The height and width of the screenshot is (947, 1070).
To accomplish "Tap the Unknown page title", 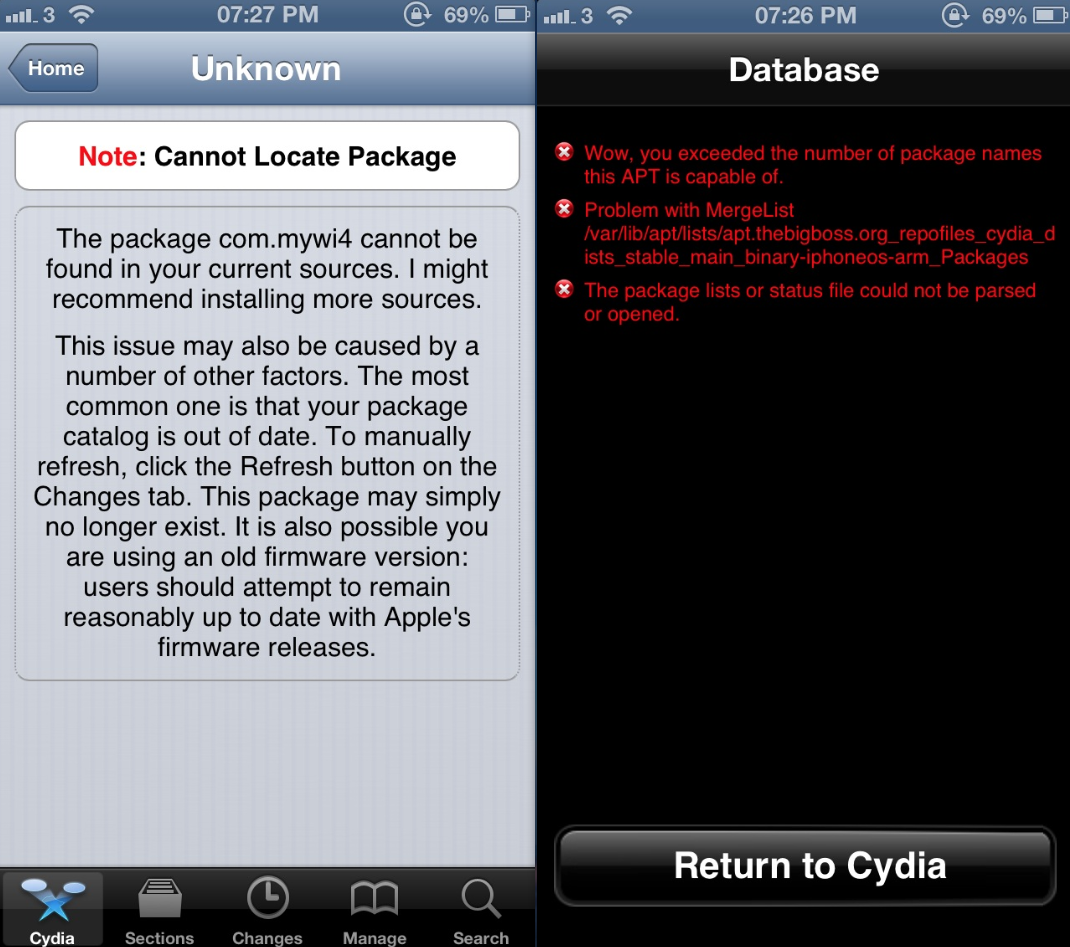I will pos(266,69).
